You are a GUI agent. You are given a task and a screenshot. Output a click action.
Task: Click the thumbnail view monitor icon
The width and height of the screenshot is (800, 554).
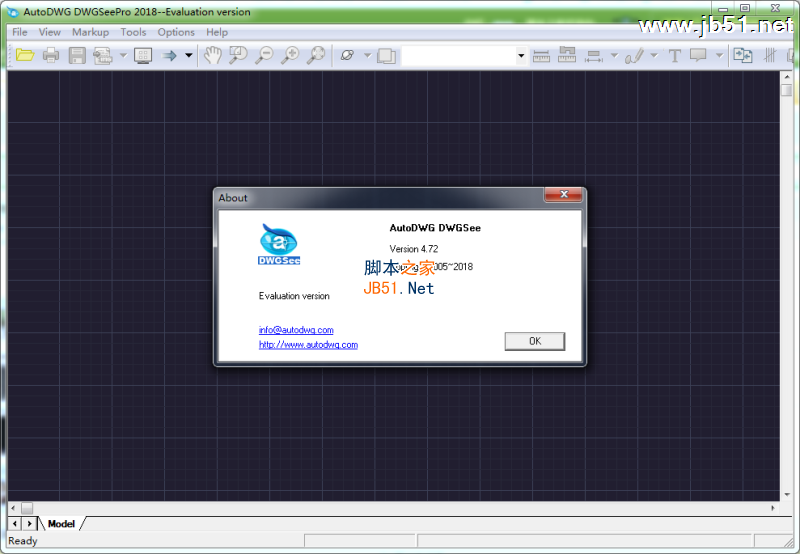(x=143, y=55)
